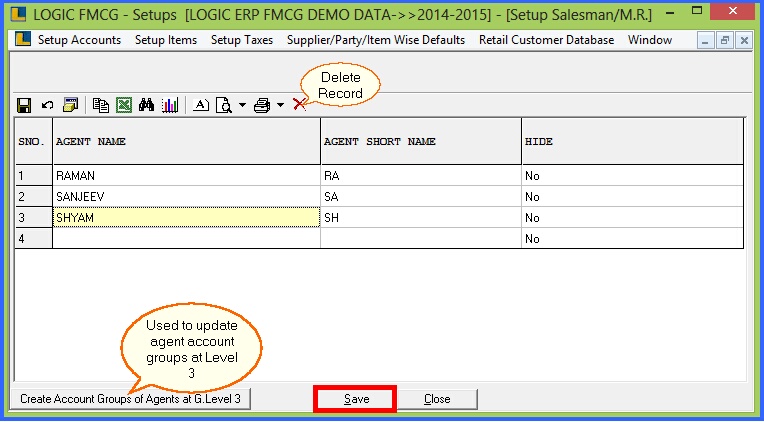Image resolution: width=764 pixels, height=422 pixels.
Task: Export to Excel using the green icon
Action: (x=123, y=104)
